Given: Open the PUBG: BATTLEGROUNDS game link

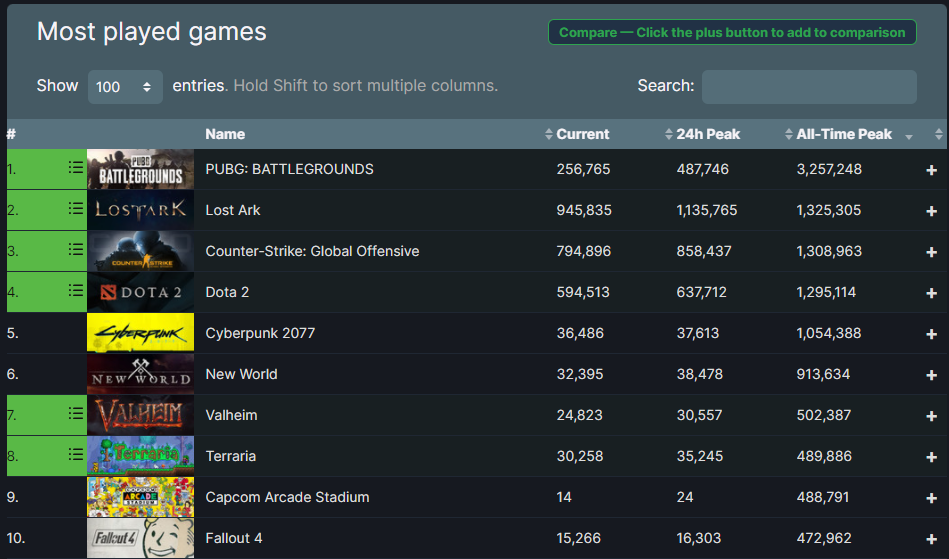Looking at the screenshot, I should [289, 169].
